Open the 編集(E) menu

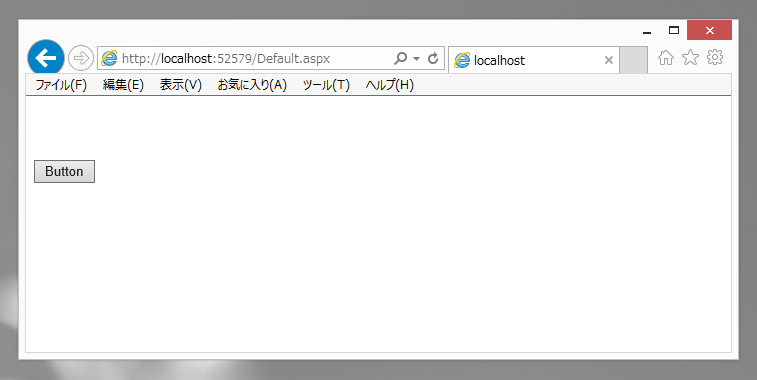pos(123,85)
